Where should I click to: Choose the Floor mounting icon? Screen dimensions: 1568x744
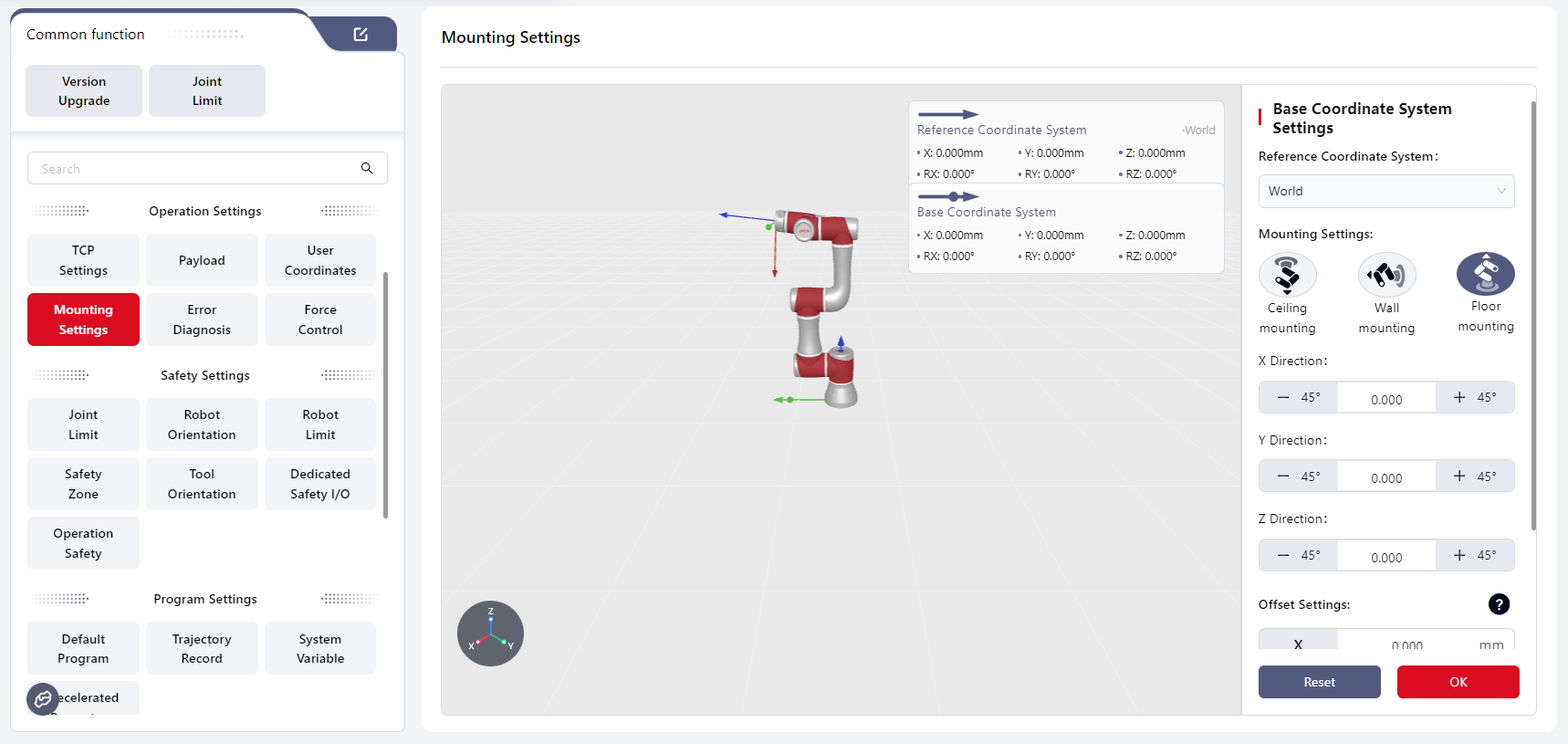1485,273
